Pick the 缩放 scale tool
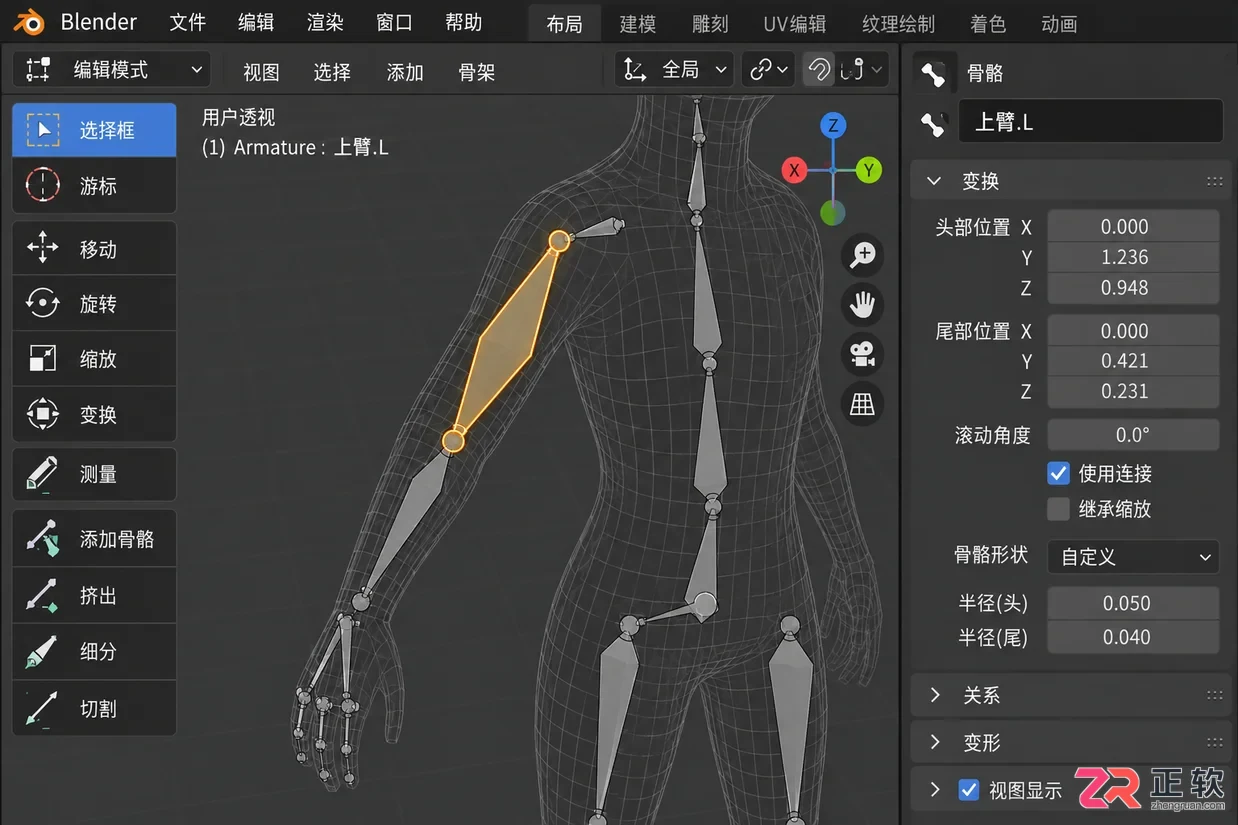 point(94,358)
